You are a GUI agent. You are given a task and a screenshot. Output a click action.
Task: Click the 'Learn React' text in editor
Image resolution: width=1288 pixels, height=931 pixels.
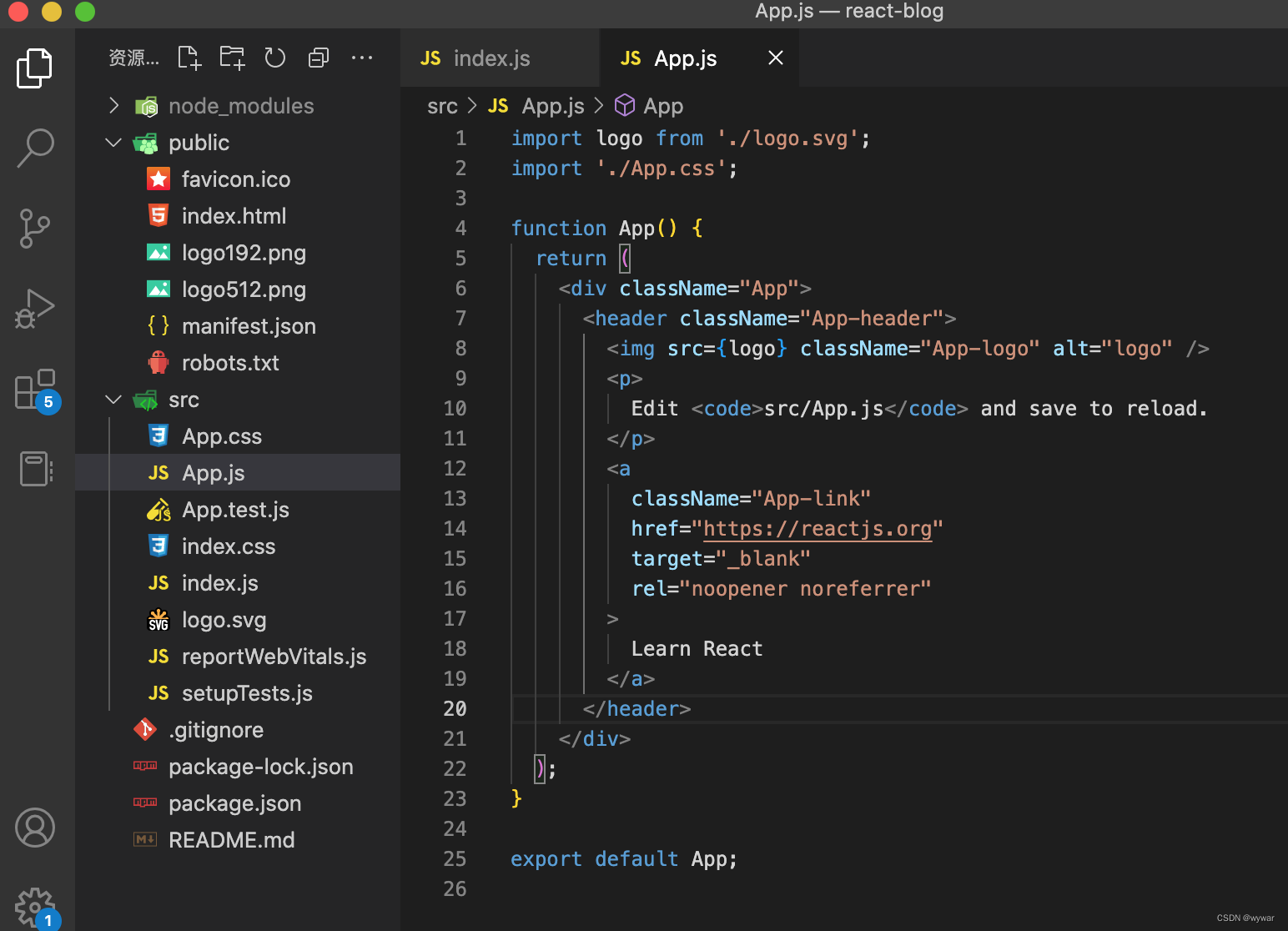pyautogui.click(x=697, y=649)
